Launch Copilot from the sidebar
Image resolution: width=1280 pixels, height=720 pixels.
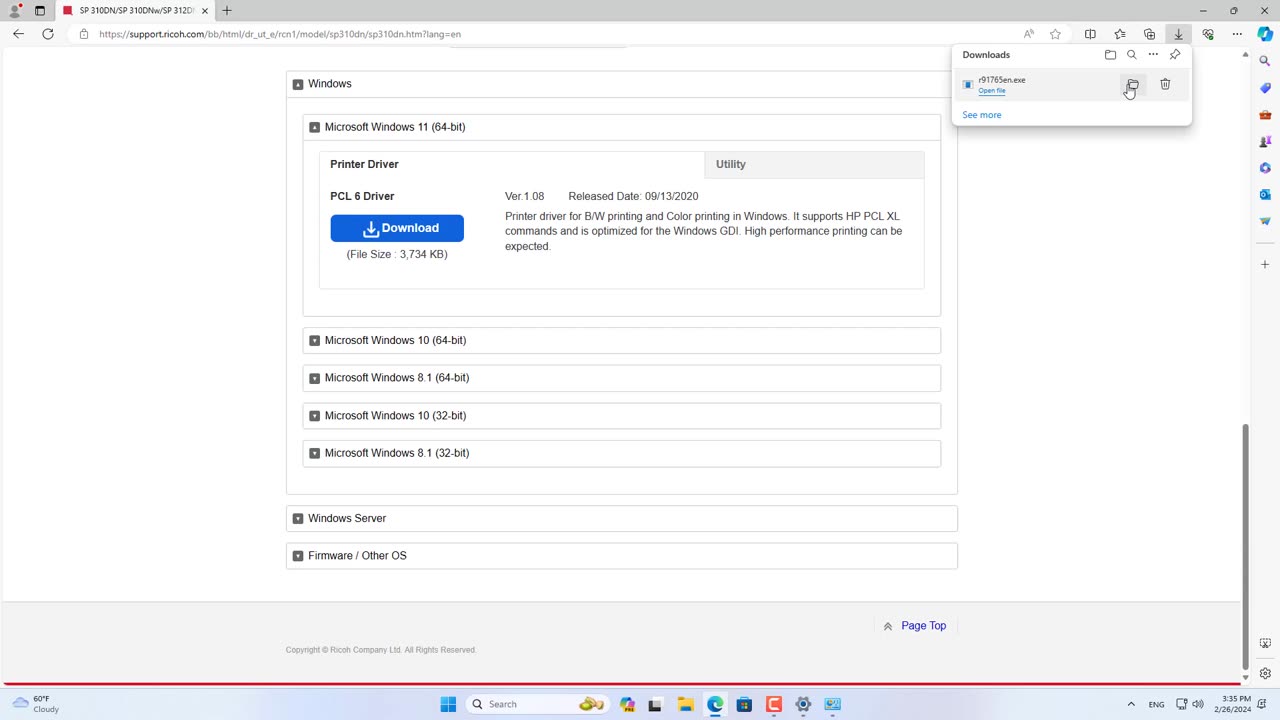[x=1265, y=34]
